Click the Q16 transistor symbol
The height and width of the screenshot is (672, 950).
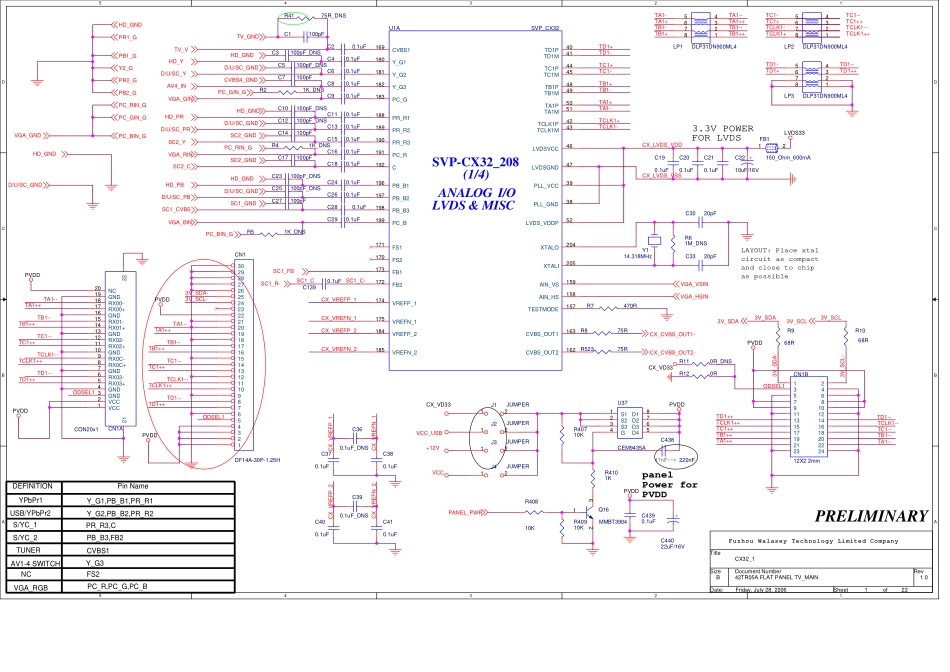pyautogui.click(x=590, y=512)
